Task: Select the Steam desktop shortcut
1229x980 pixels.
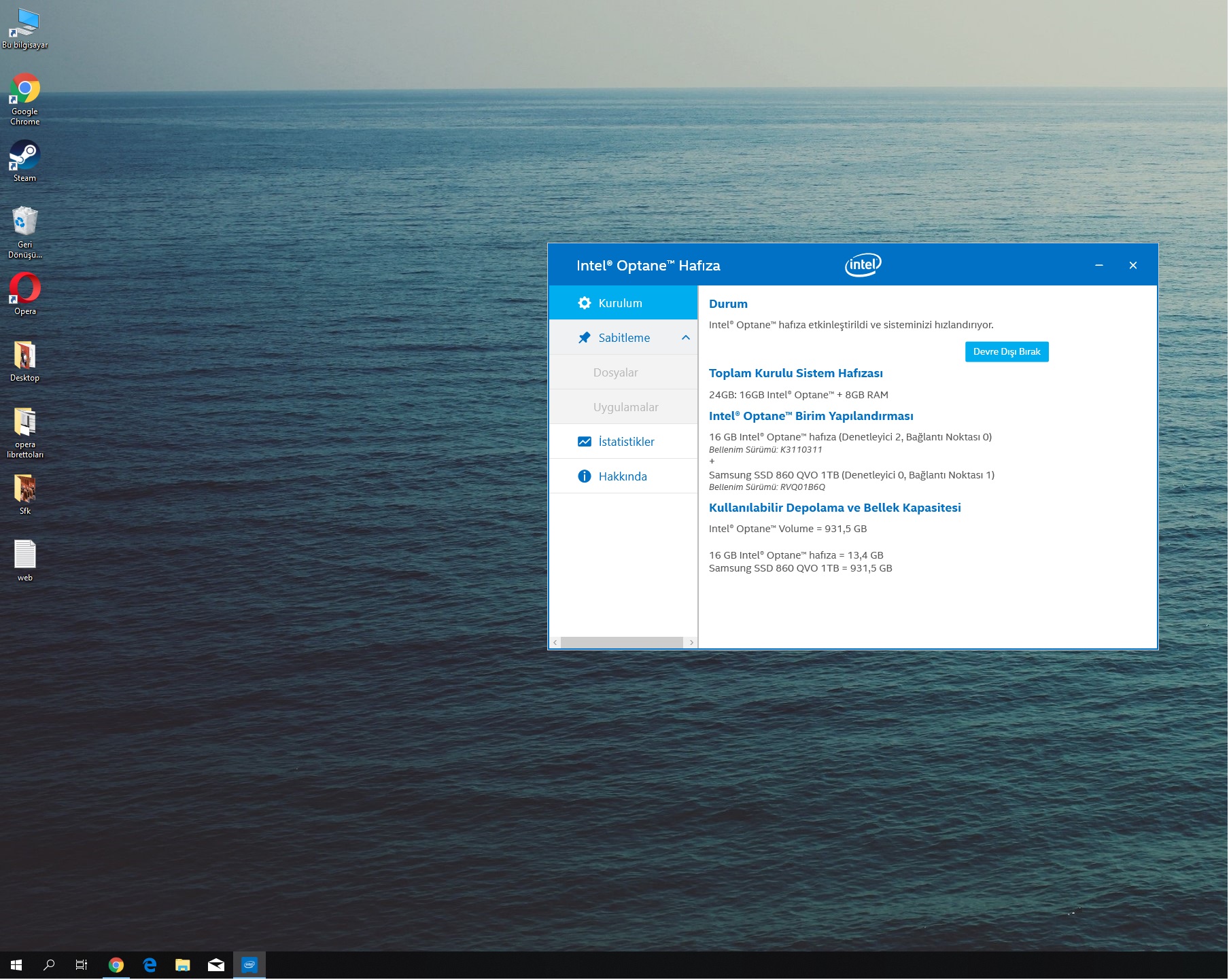Action: (x=25, y=161)
